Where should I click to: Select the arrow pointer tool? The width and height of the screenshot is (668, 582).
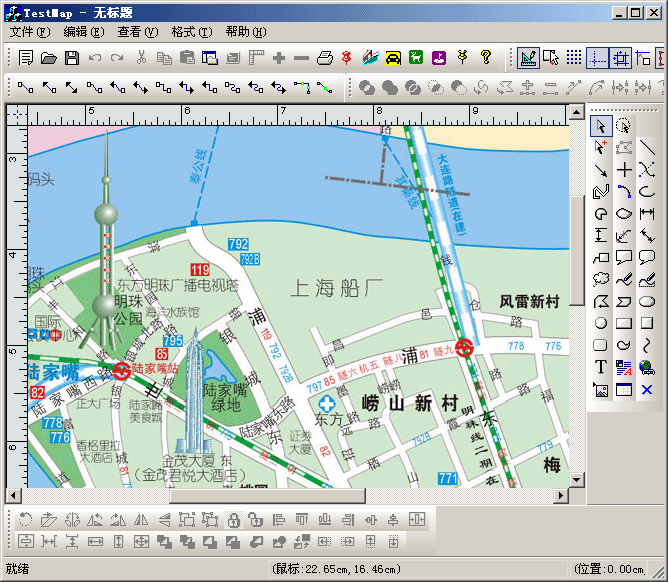601,125
